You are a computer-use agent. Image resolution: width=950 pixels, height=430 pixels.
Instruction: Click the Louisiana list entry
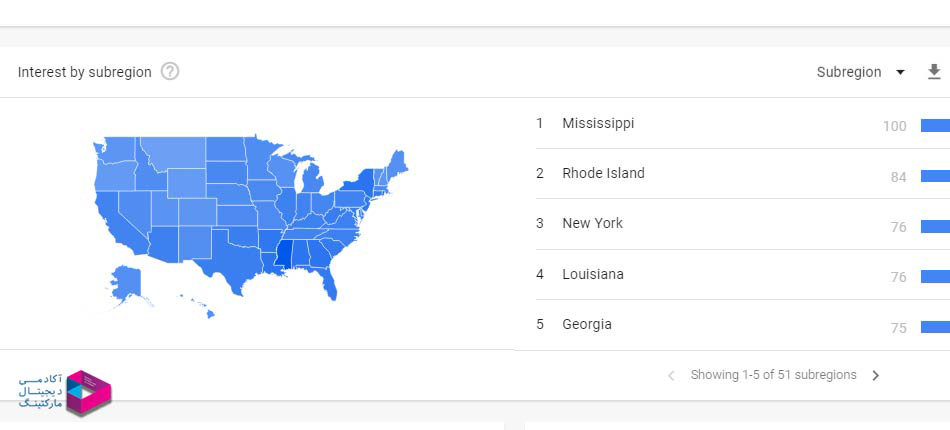[592, 274]
